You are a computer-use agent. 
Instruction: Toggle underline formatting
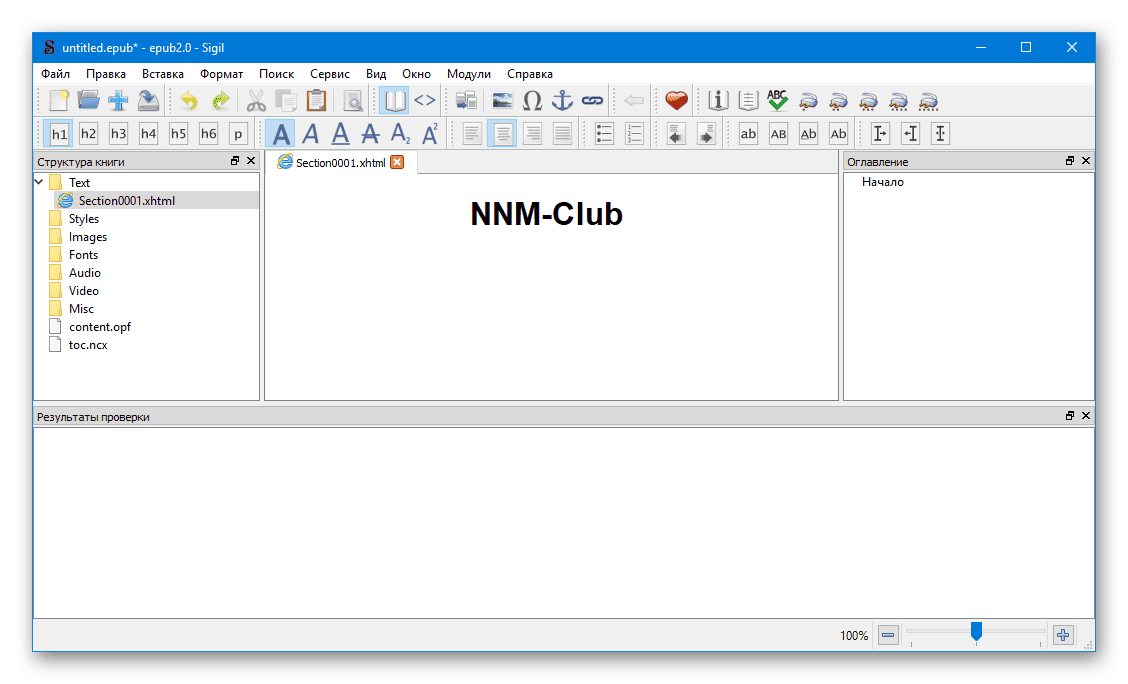click(x=340, y=134)
